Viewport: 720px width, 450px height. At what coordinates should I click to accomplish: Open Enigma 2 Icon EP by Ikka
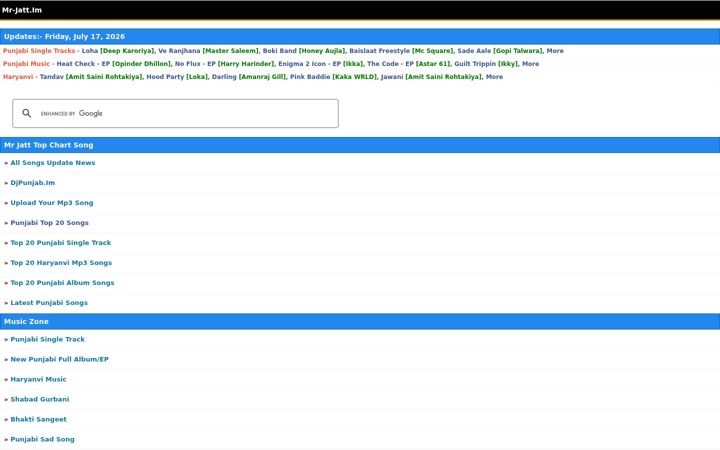pos(321,64)
